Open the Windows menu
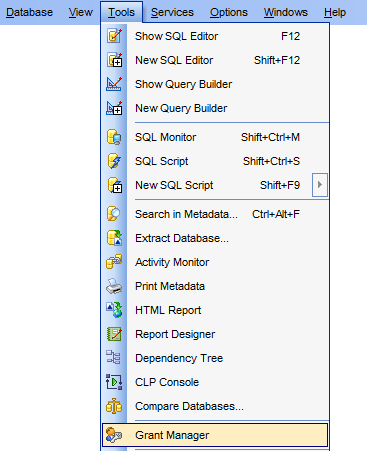The width and height of the screenshot is (367, 451). 286,12
